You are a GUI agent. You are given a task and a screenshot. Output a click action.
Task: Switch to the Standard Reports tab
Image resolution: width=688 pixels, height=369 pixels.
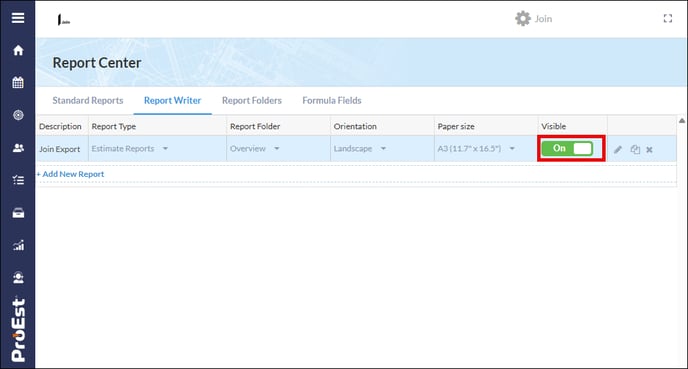[x=88, y=100]
